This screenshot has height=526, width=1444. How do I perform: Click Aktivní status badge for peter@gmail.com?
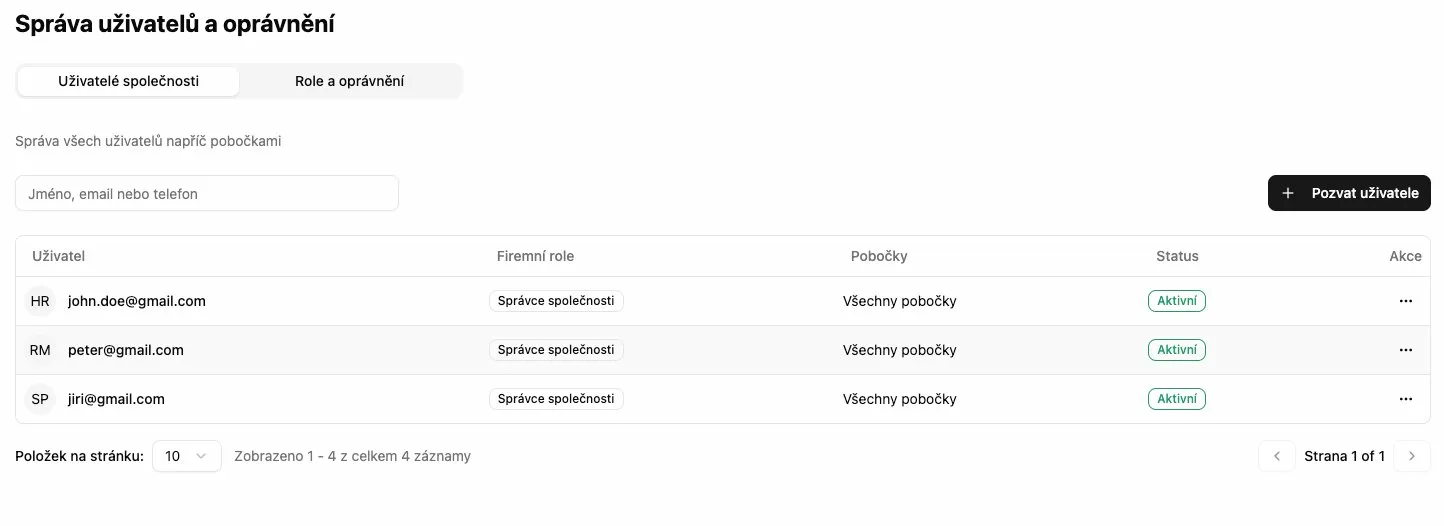1176,350
